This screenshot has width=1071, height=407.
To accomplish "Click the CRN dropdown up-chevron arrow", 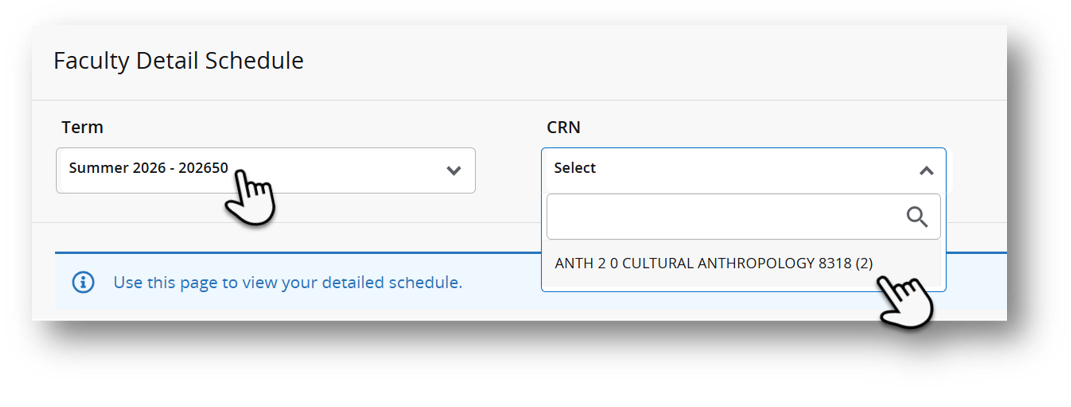I will (x=926, y=171).
